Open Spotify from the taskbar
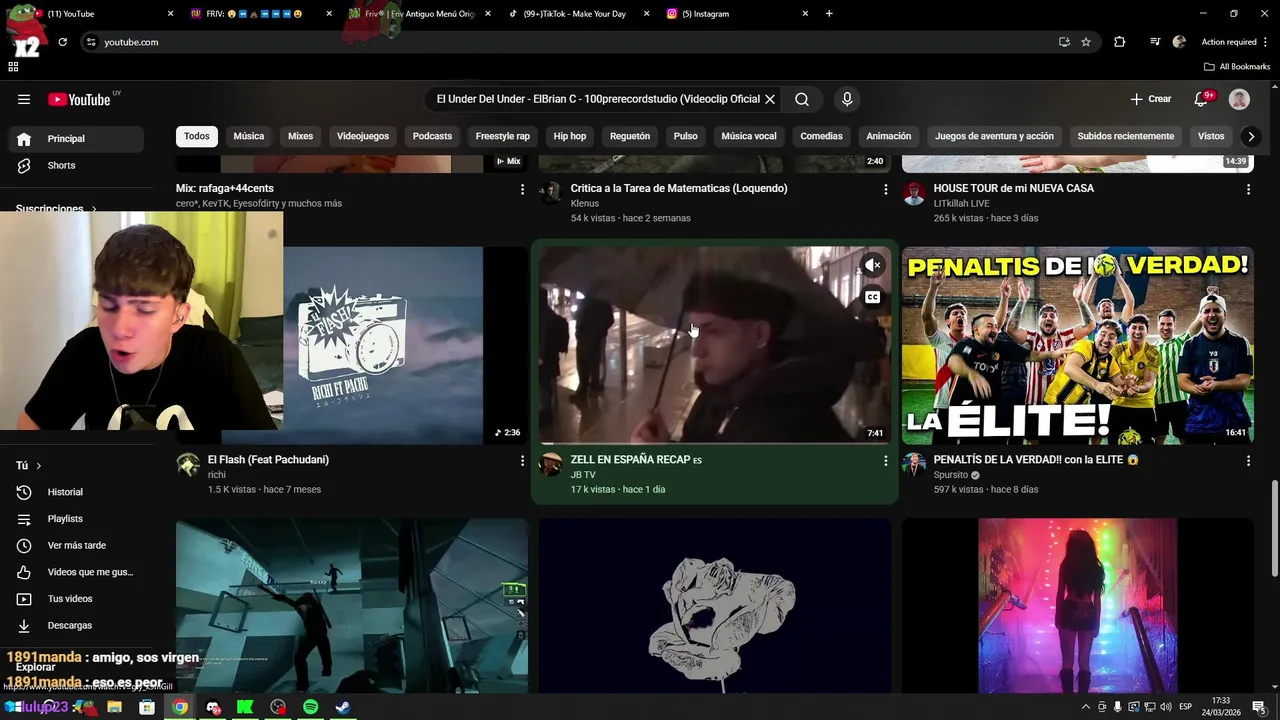The height and width of the screenshot is (720, 1280). pyautogui.click(x=311, y=707)
